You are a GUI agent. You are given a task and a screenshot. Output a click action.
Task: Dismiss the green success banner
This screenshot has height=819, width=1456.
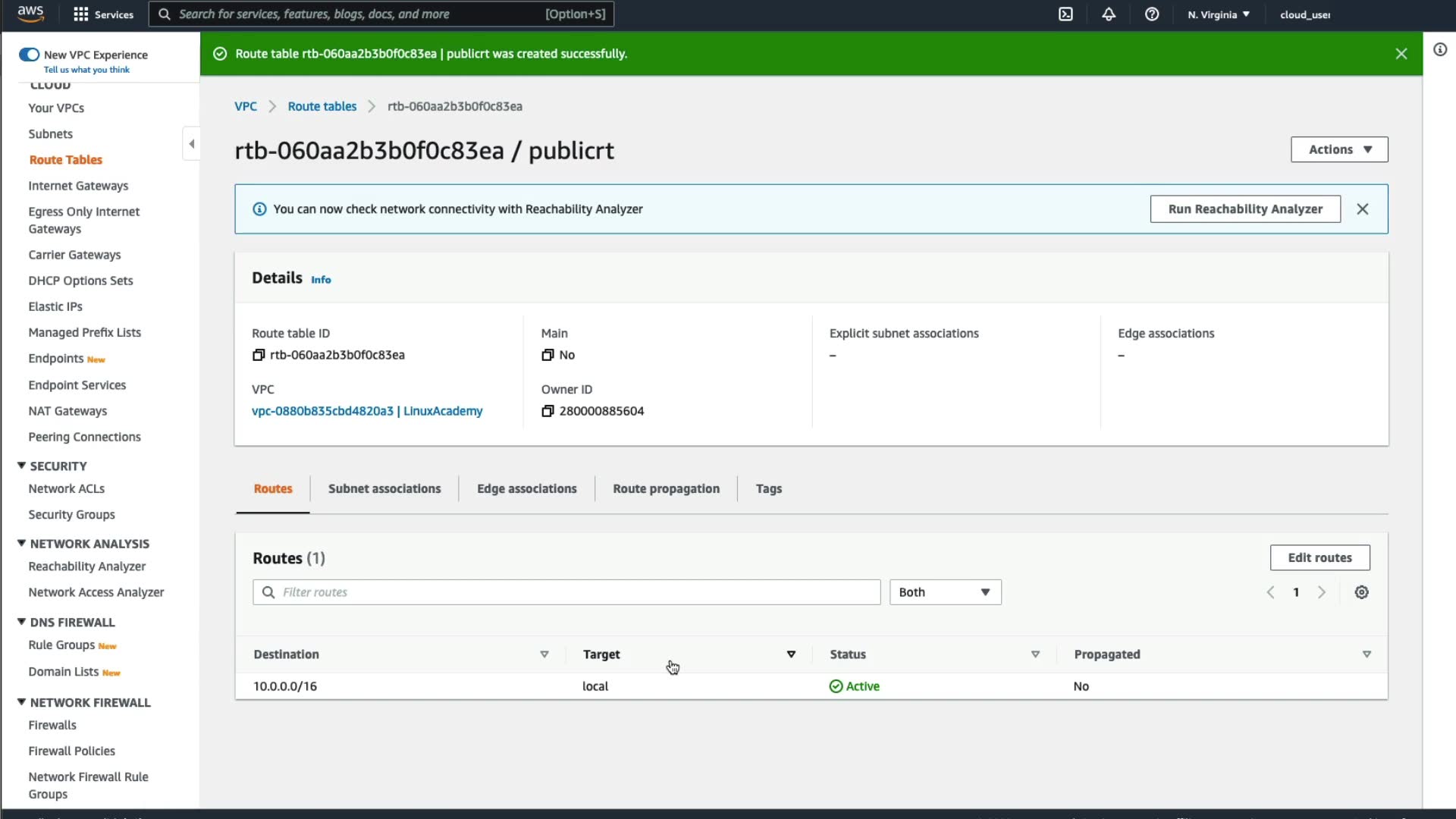coord(1401,54)
